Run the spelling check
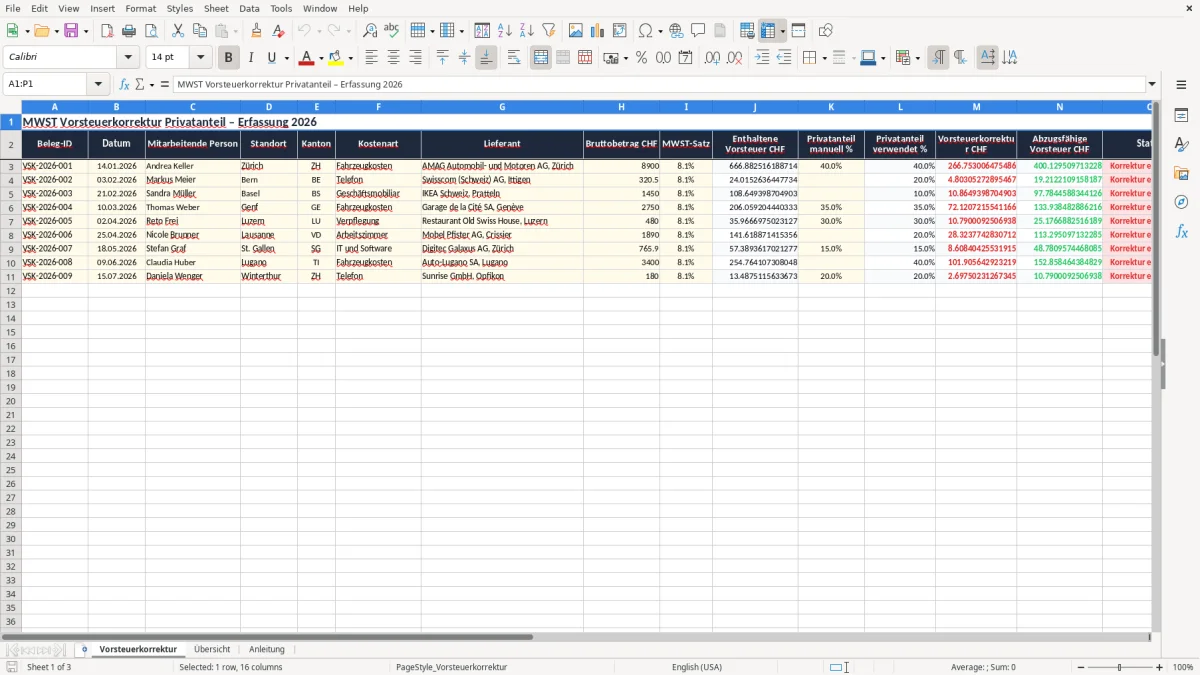1200x675 pixels. tap(392, 31)
